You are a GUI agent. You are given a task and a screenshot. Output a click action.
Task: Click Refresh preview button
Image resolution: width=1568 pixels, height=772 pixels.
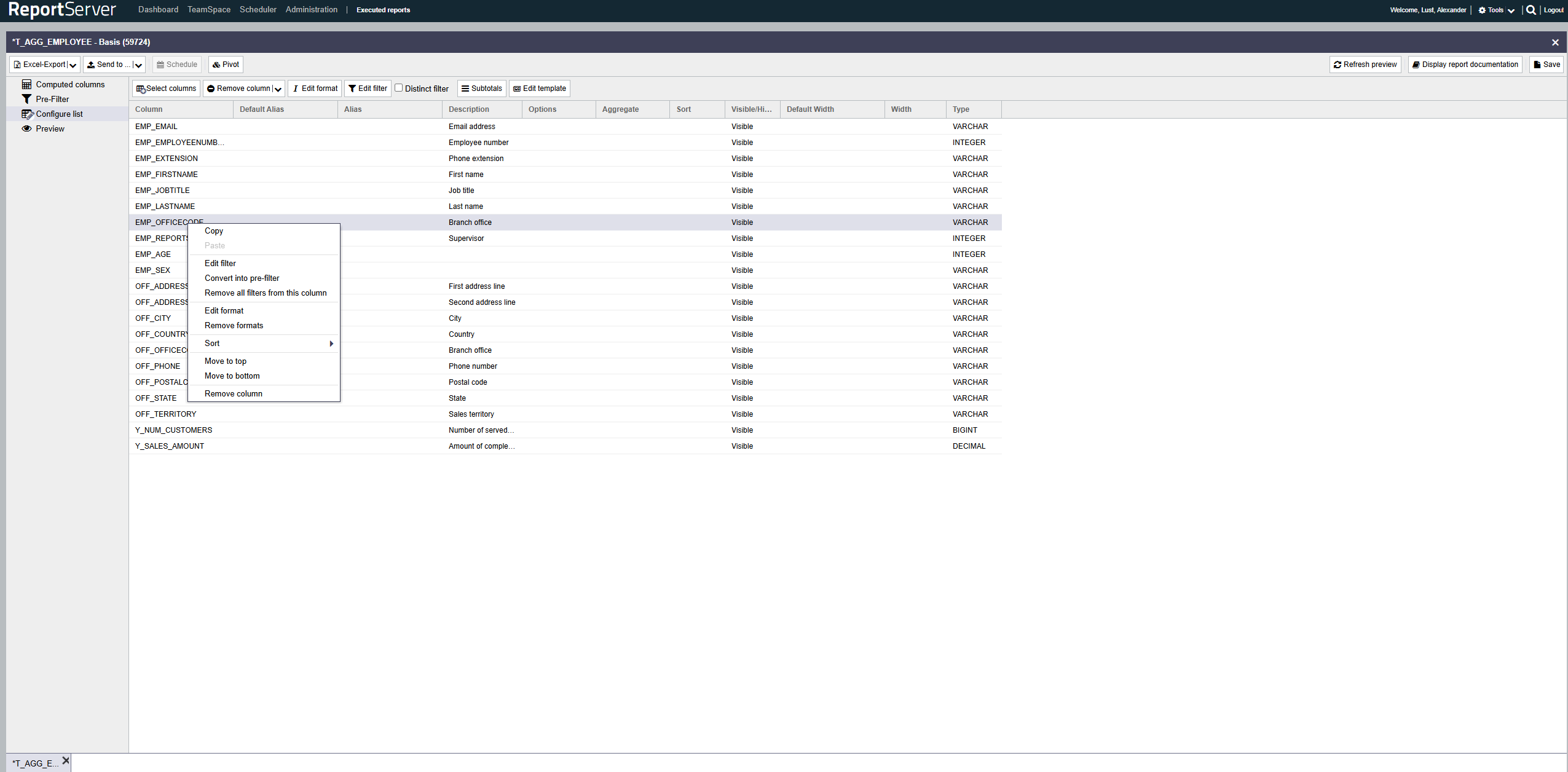1365,65
